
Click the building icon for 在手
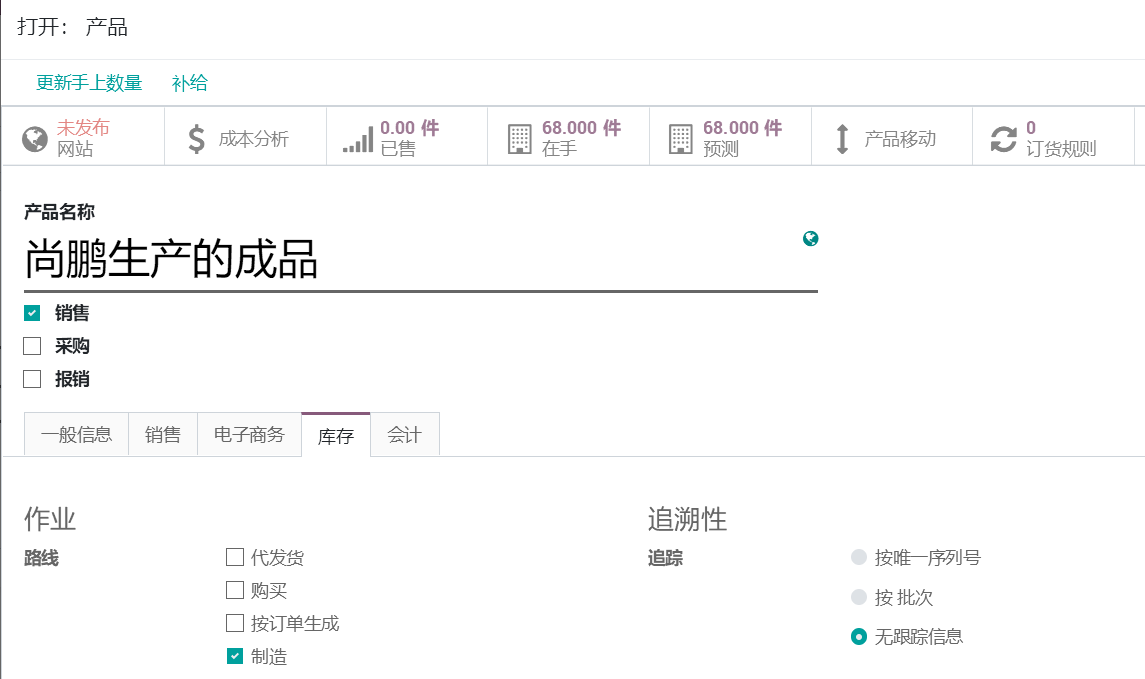click(x=520, y=139)
